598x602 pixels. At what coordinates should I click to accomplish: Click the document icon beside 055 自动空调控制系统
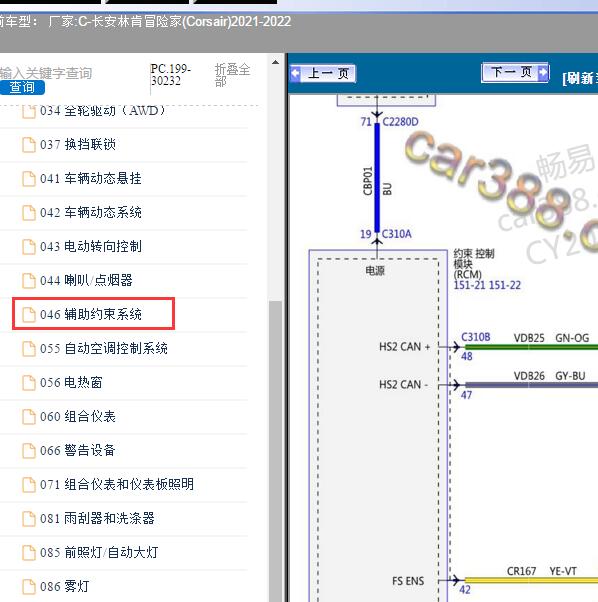pyautogui.click(x=29, y=349)
